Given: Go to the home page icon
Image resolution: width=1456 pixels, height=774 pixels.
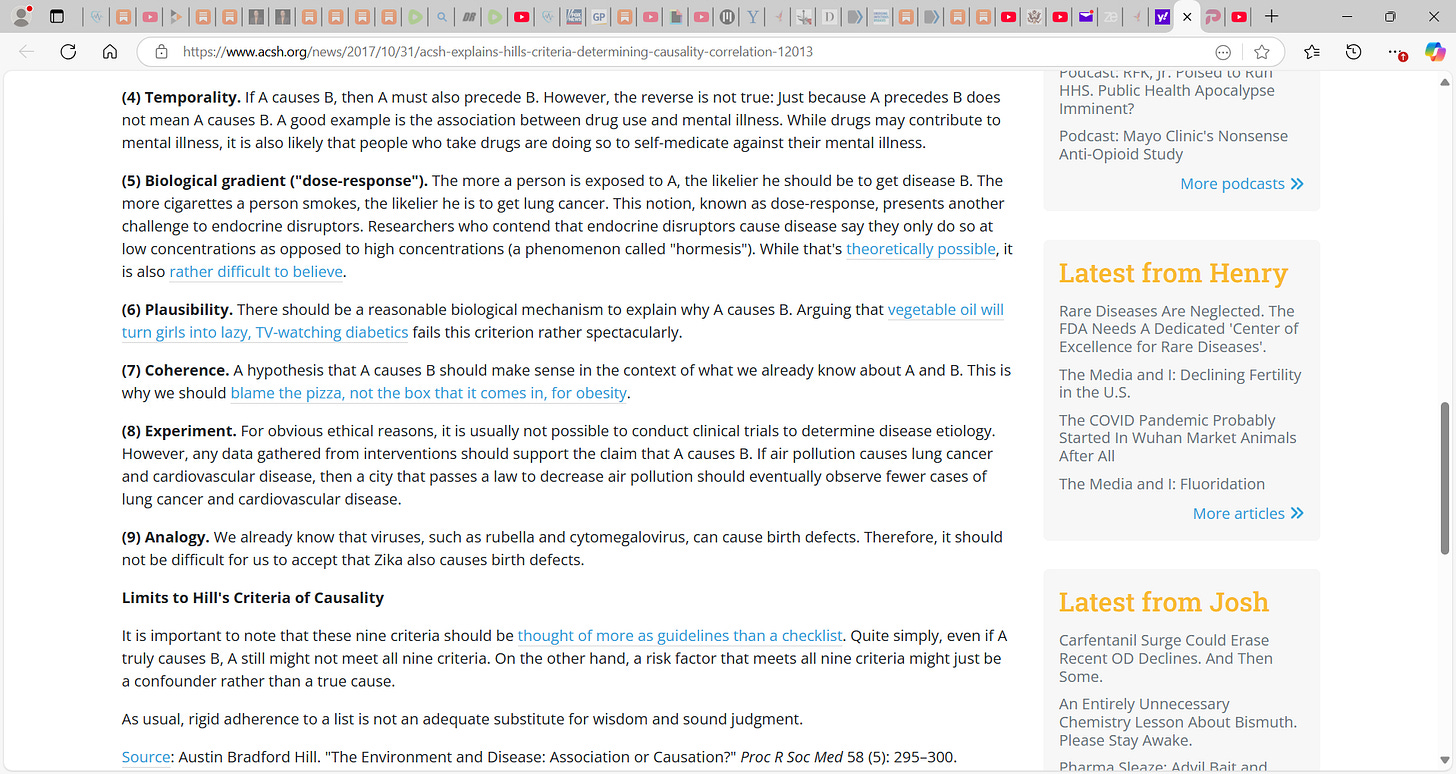Looking at the screenshot, I should (x=110, y=52).
